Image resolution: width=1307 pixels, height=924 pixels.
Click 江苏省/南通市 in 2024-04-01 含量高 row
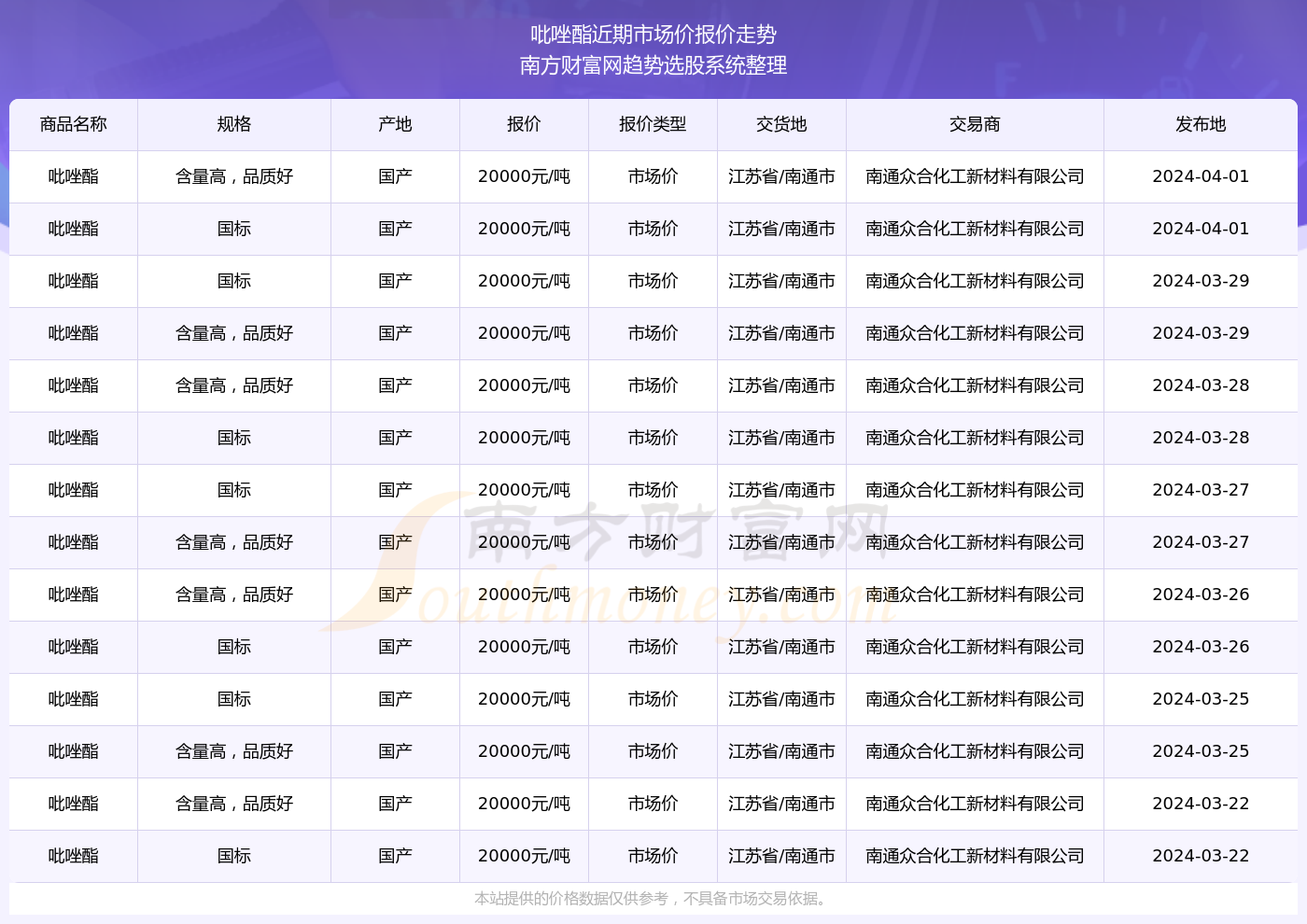click(781, 176)
